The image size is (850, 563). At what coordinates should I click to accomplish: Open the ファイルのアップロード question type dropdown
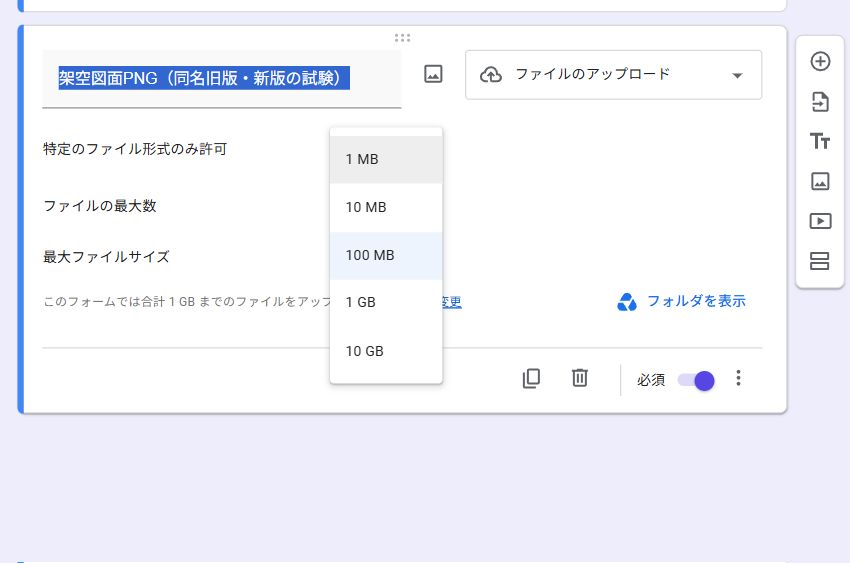[613, 75]
